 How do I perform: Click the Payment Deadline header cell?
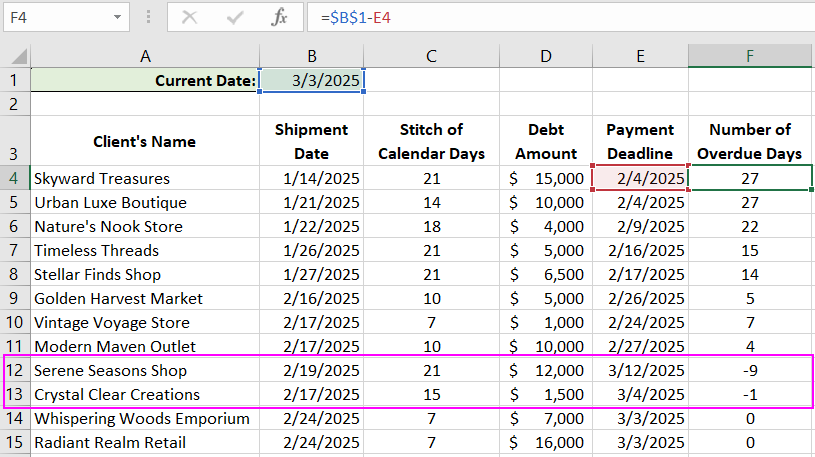click(x=640, y=141)
